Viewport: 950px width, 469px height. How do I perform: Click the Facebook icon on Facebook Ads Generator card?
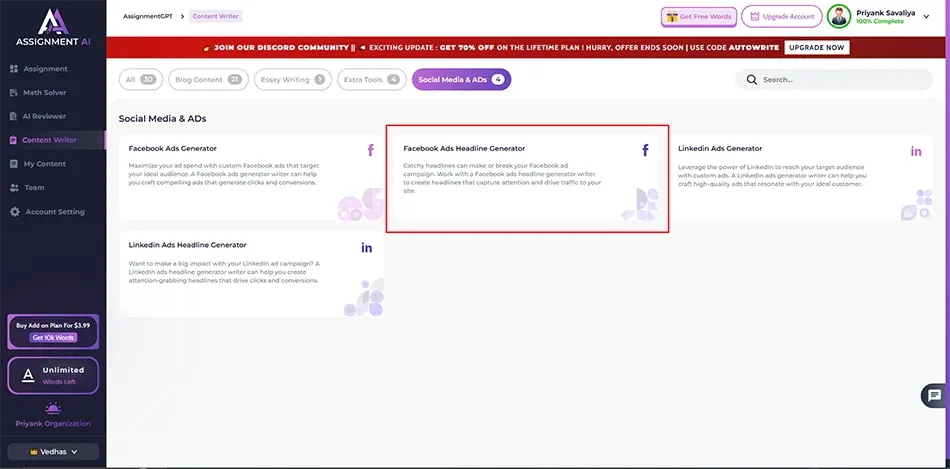coord(371,151)
